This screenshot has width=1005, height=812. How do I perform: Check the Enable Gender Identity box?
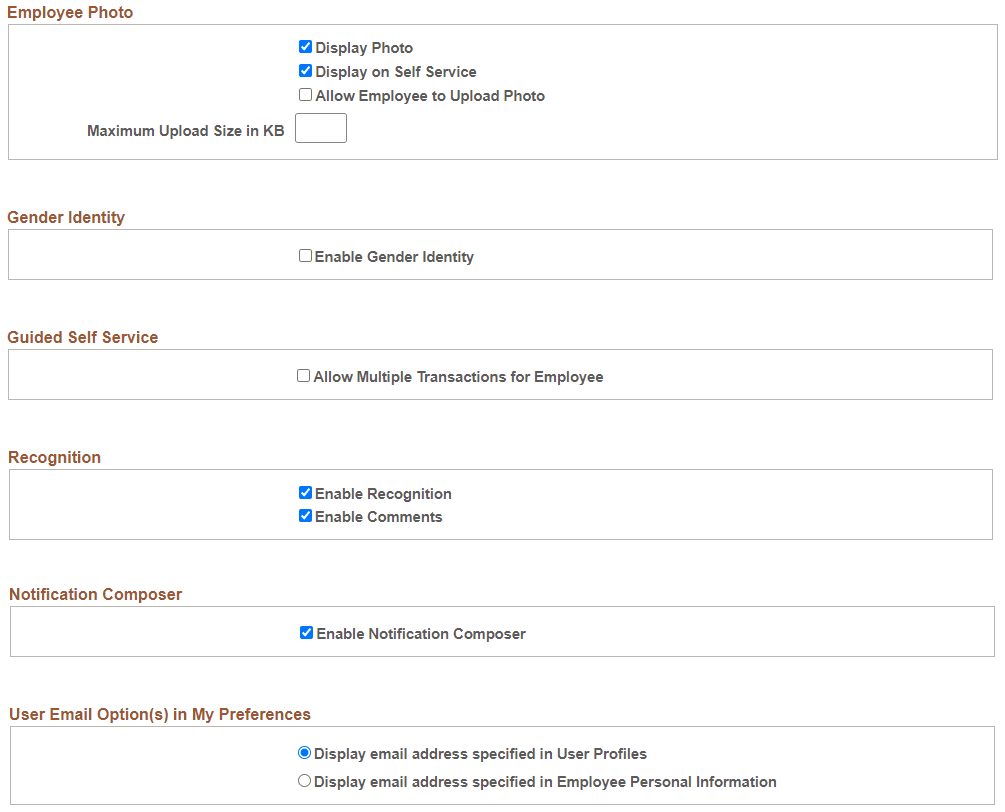point(305,255)
